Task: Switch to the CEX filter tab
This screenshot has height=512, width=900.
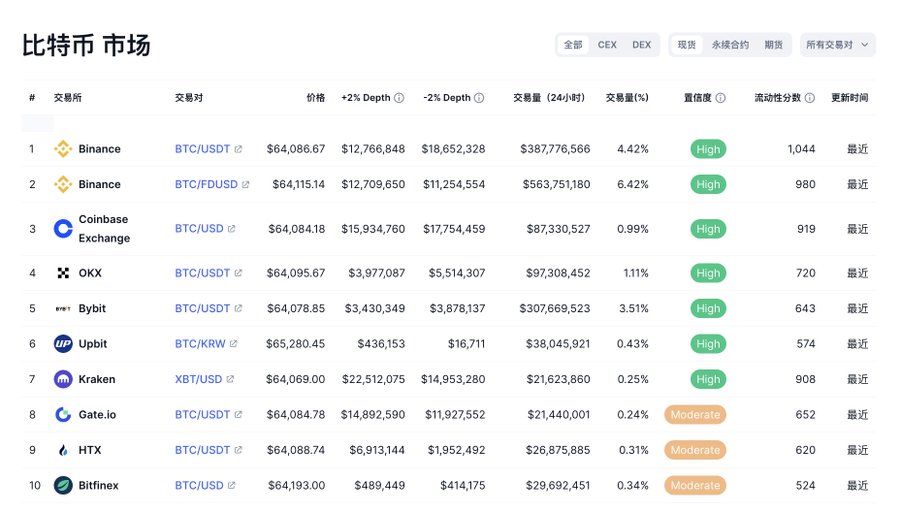Action: point(607,45)
